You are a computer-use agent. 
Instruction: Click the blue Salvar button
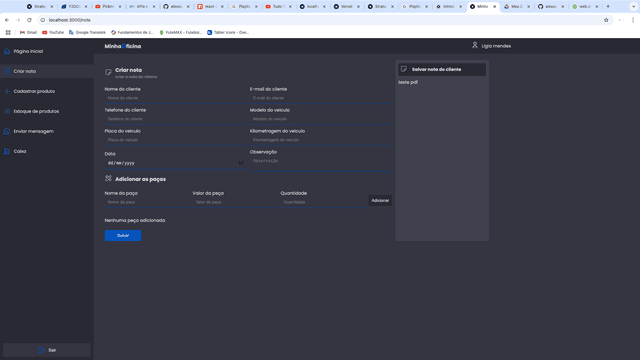[x=123, y=236]
